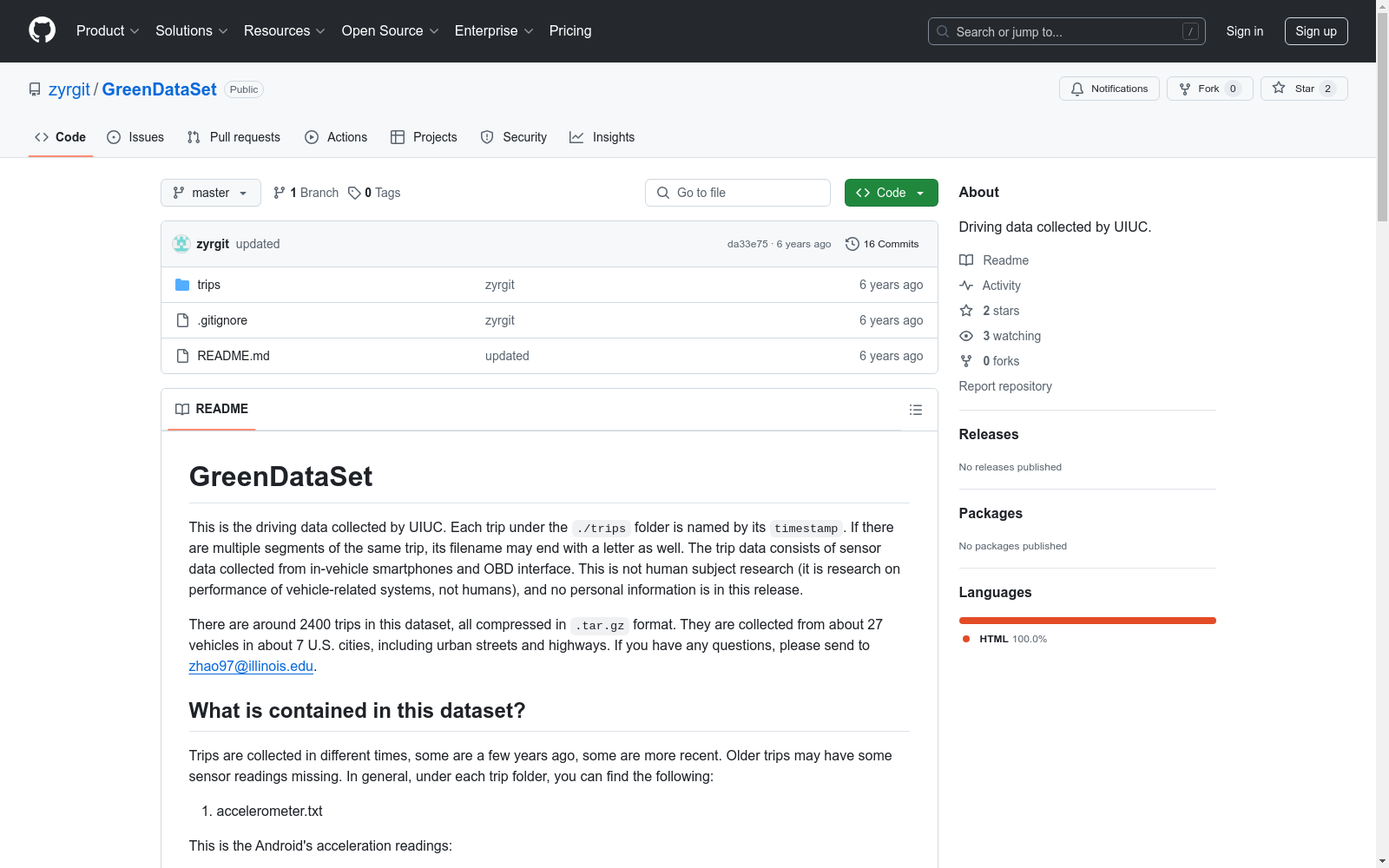1389x868 pixels.
Task: Click the zhao97@illinois.edu email link
Action: click(x=251, y=666)
